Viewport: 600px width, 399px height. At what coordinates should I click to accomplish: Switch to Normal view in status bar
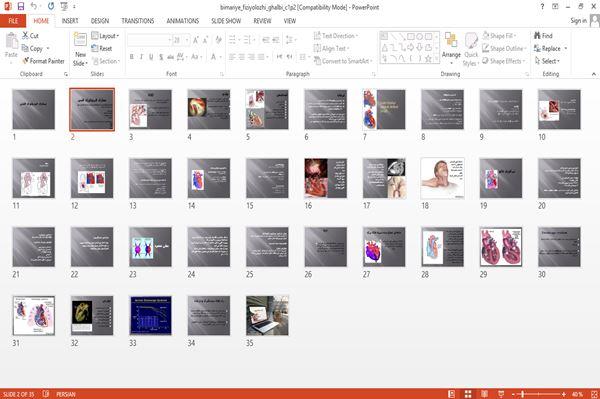click(x=452, y=394)
